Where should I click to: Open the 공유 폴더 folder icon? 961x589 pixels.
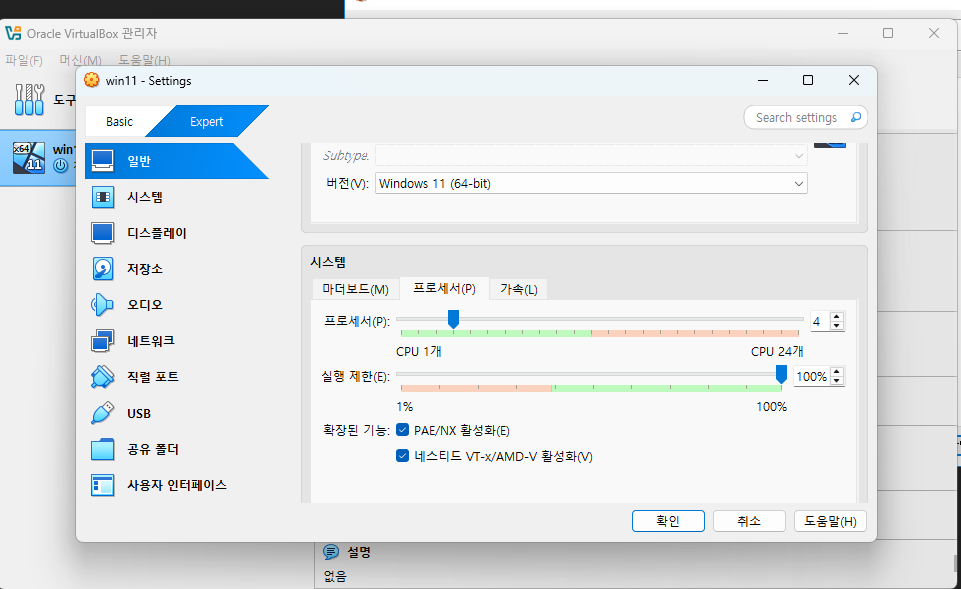[x=102, y=449]
